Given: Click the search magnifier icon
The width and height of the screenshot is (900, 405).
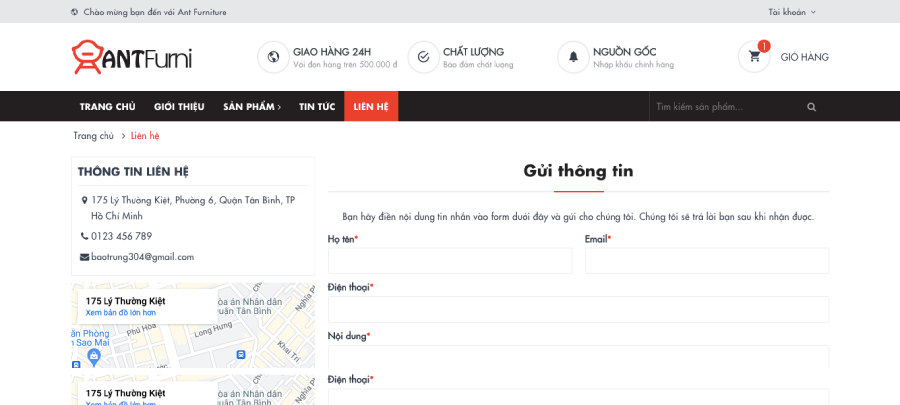Looking at the screenshot, I should coord(811,107).
